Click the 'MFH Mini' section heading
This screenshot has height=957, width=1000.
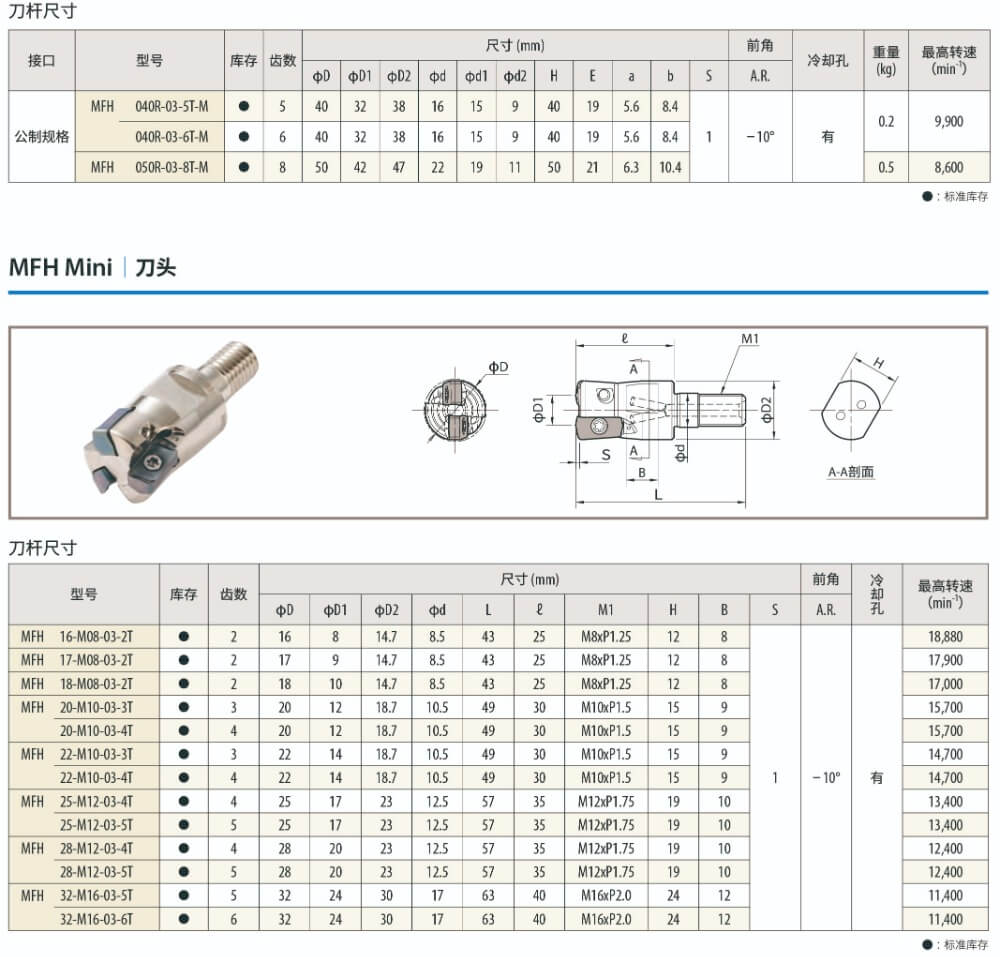click(x=61, y=267)
